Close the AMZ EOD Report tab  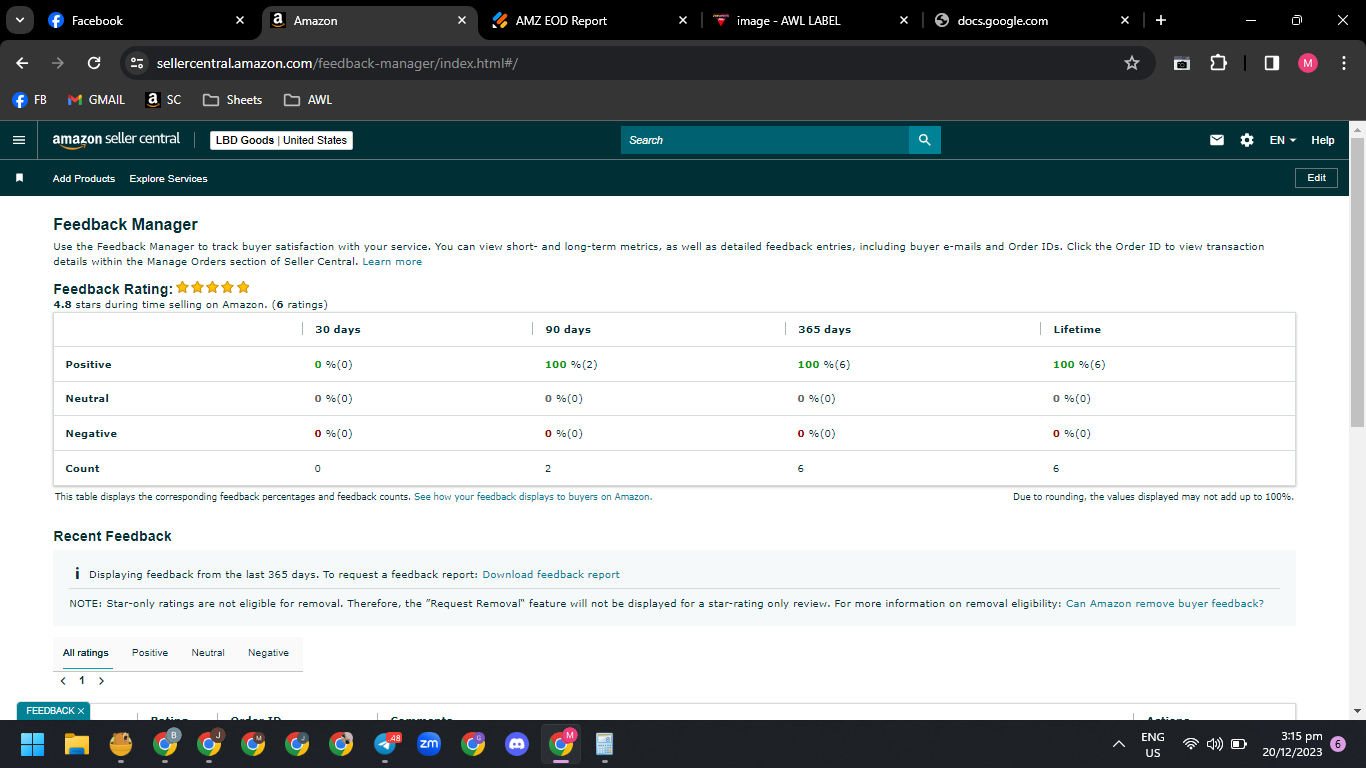pos(683,20)
